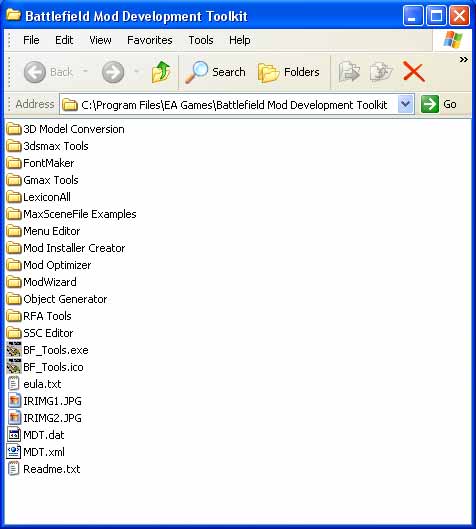The height and width of the screenshot is (529, 476).
Task: Open the Search pane from the toolbar
Action: [215, 72]
